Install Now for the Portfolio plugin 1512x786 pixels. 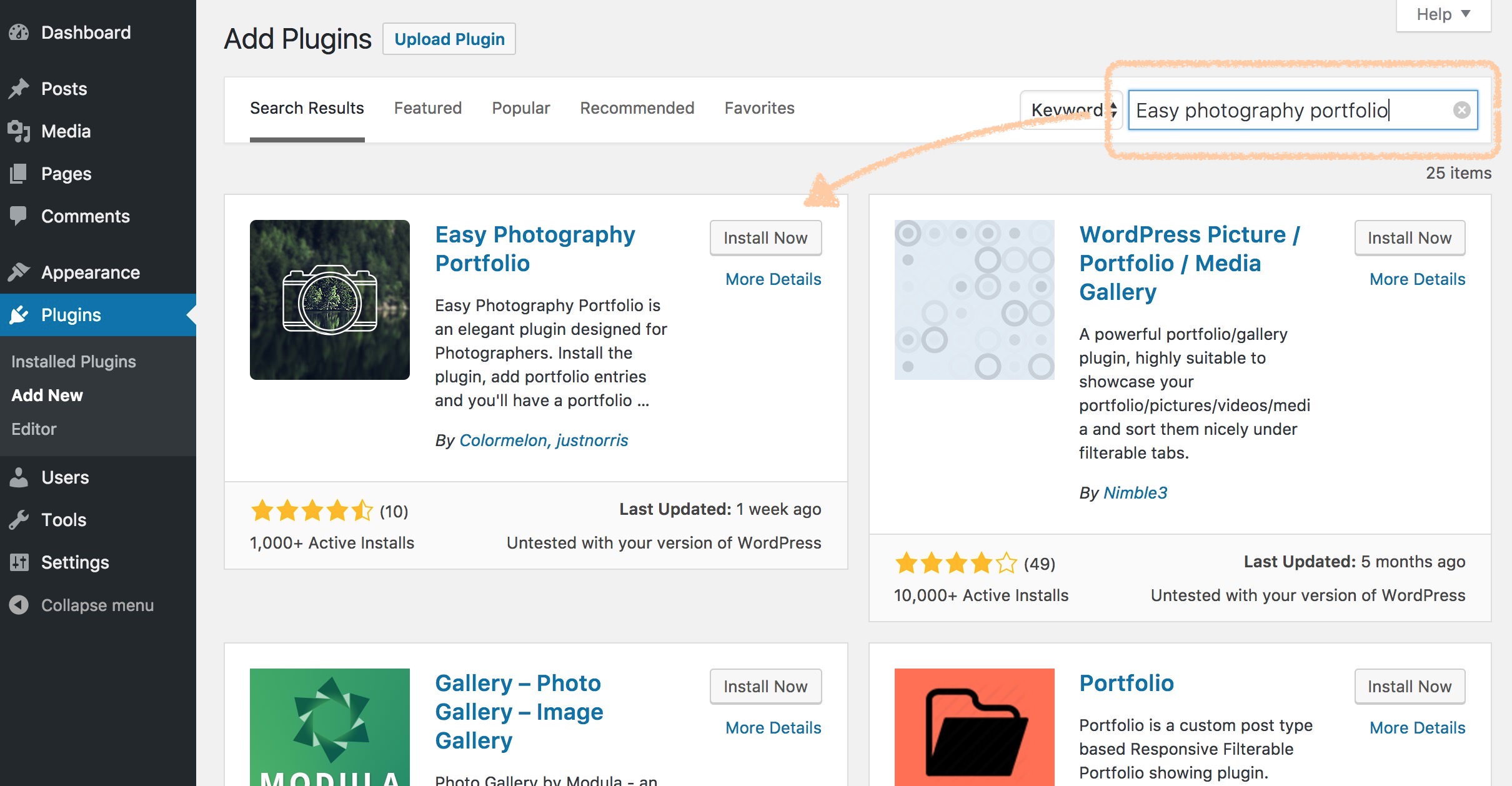pyautogui.click(x=1410, y=687)
